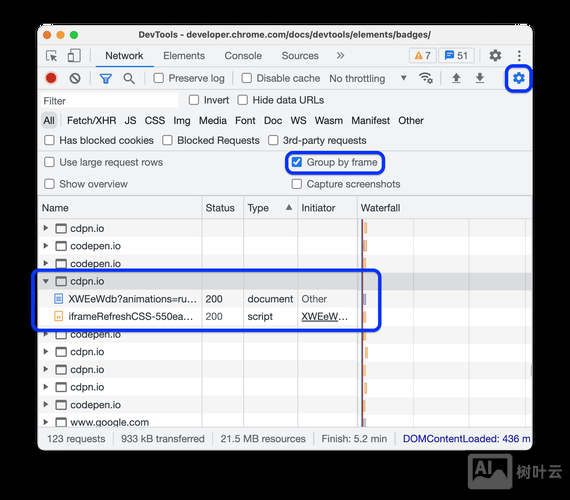Clear the network log
Viewport: 570px width, 500px height.
click(x=75, y=78)
